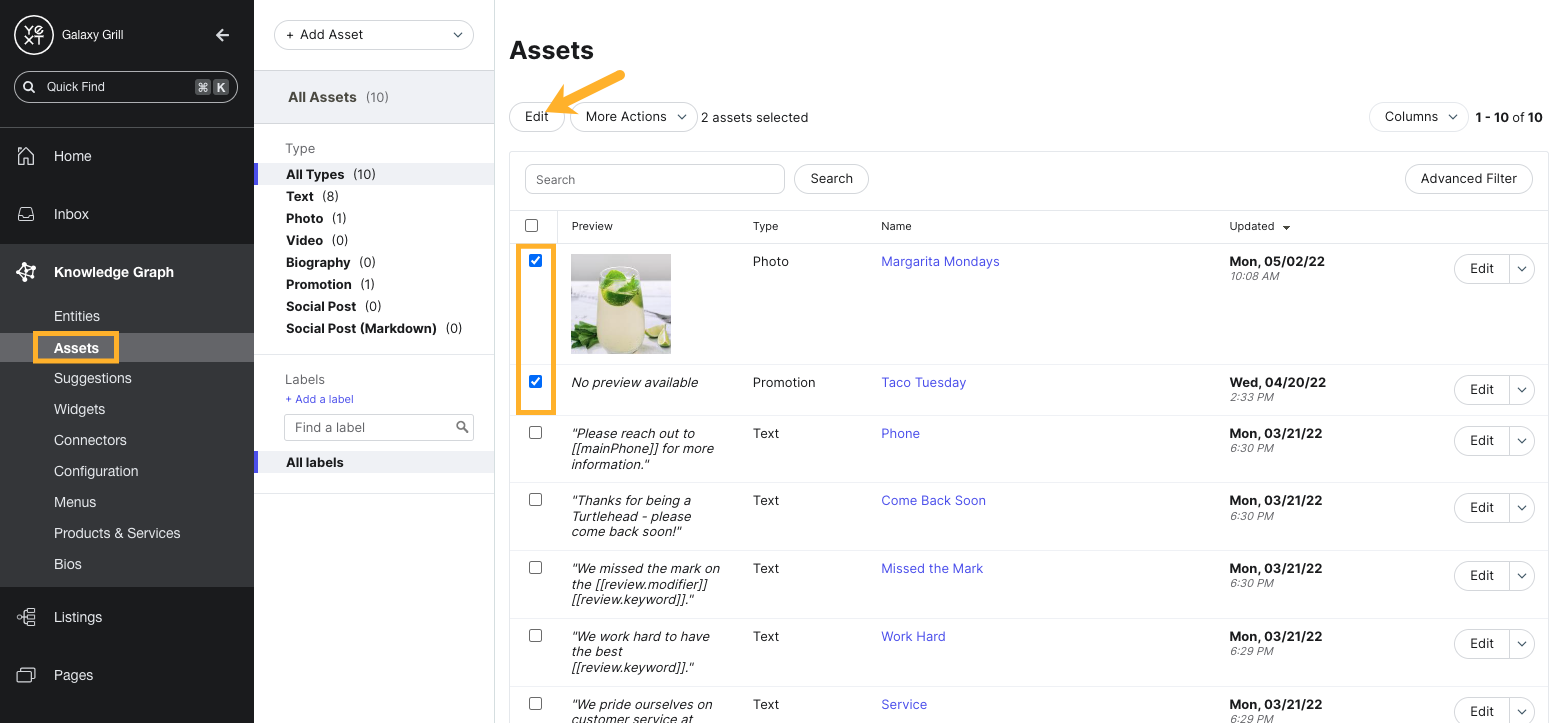Screen dimensions: 1556x723
Task: Filter assets by Text type
Action: click(300, 196)
